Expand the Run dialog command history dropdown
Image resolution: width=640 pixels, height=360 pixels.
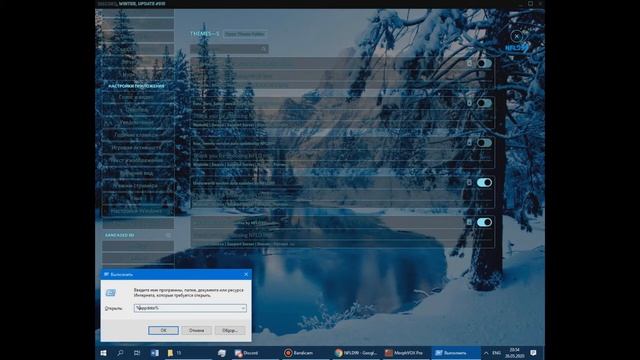point(243,308)
